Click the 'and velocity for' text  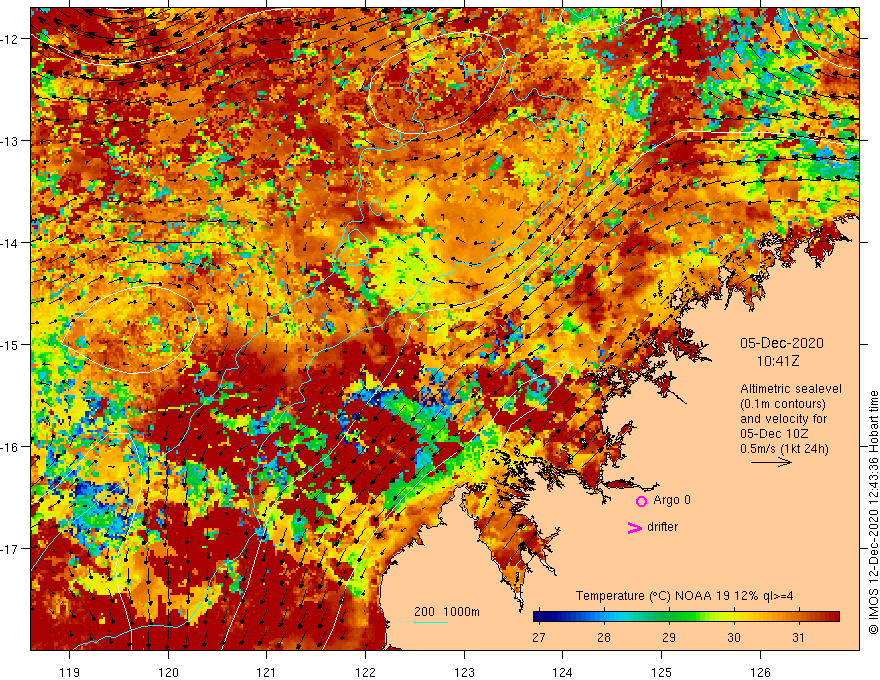point(783,419)
